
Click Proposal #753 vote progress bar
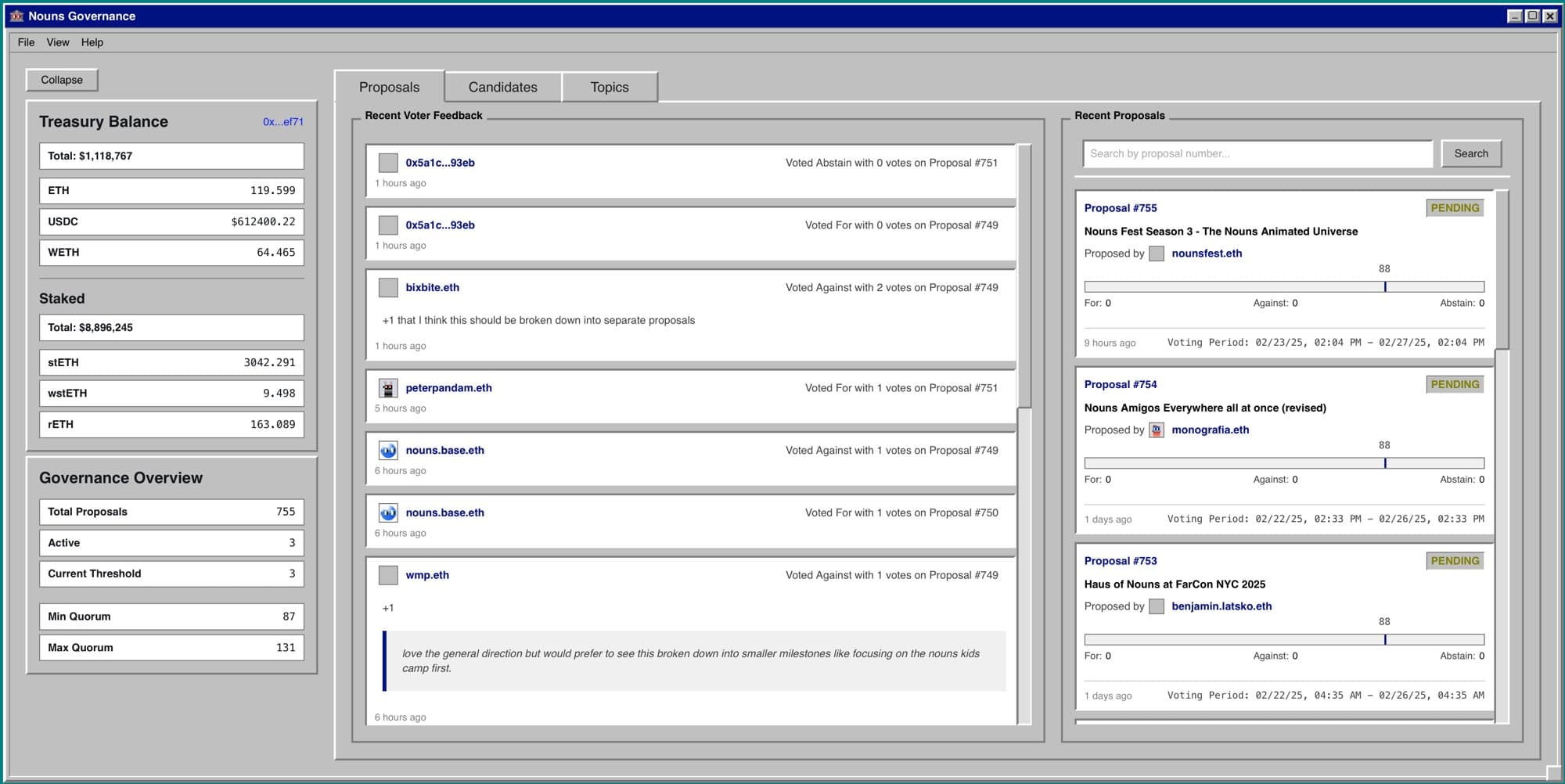coord(1284,640)
